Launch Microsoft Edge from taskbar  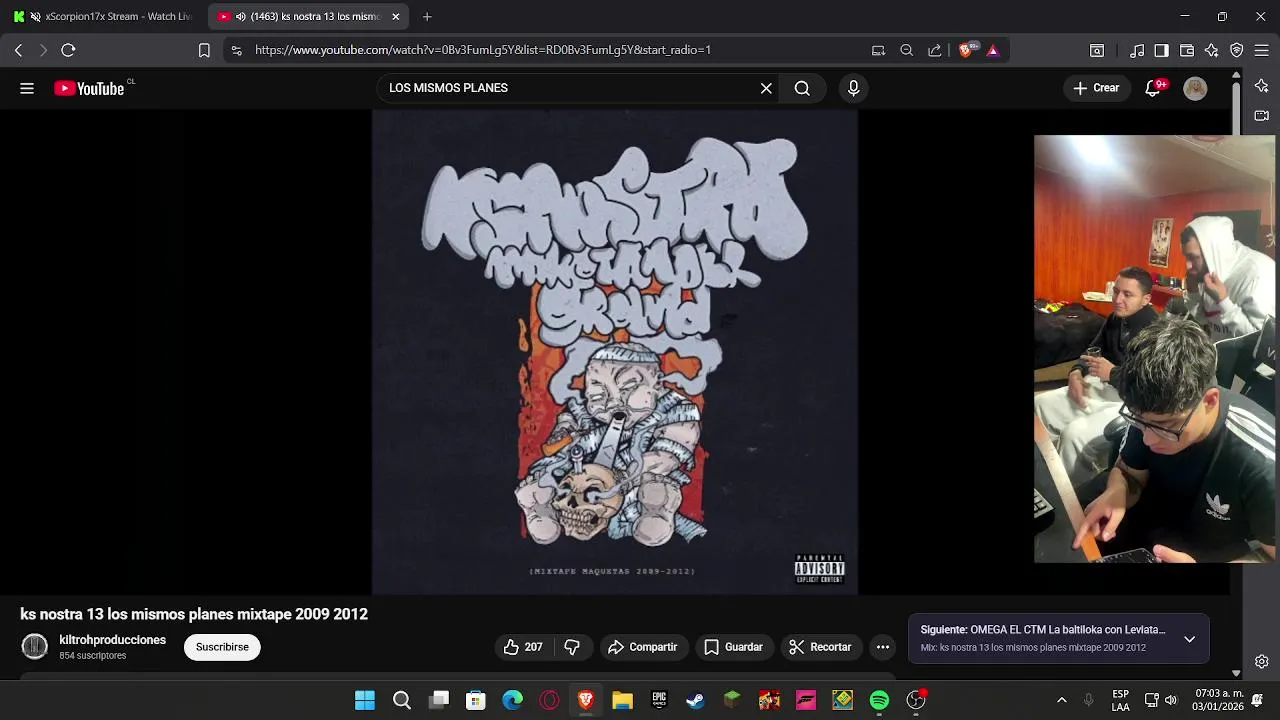[x=512, y=700]
